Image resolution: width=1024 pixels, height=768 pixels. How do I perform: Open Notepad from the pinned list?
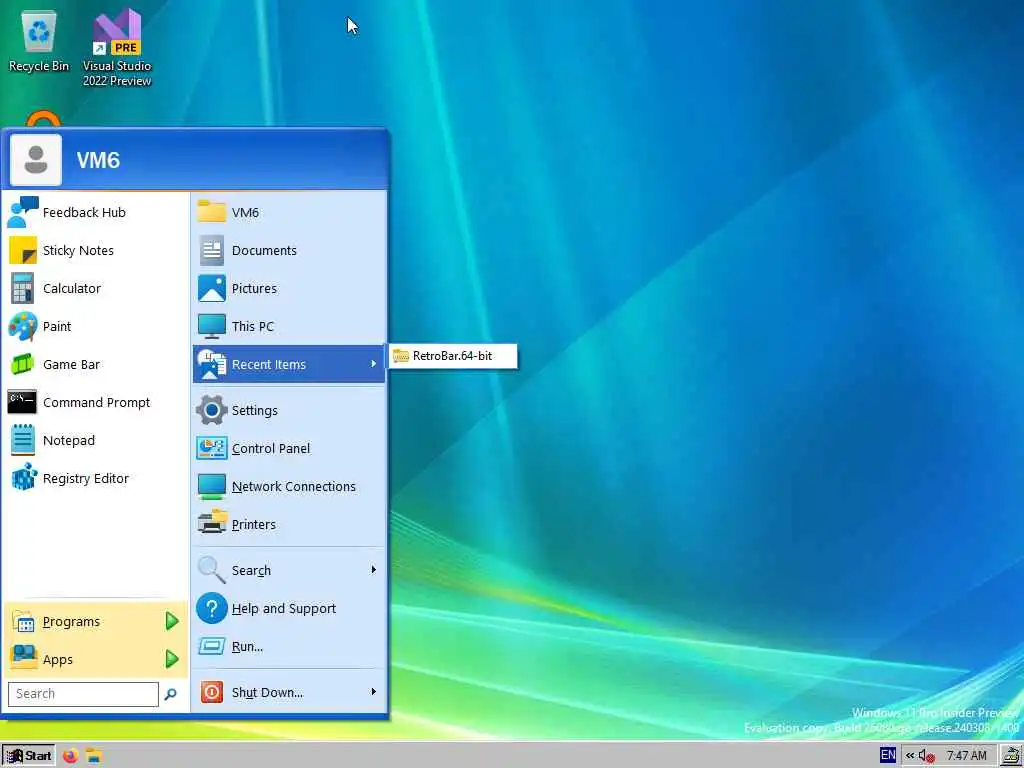95,440
